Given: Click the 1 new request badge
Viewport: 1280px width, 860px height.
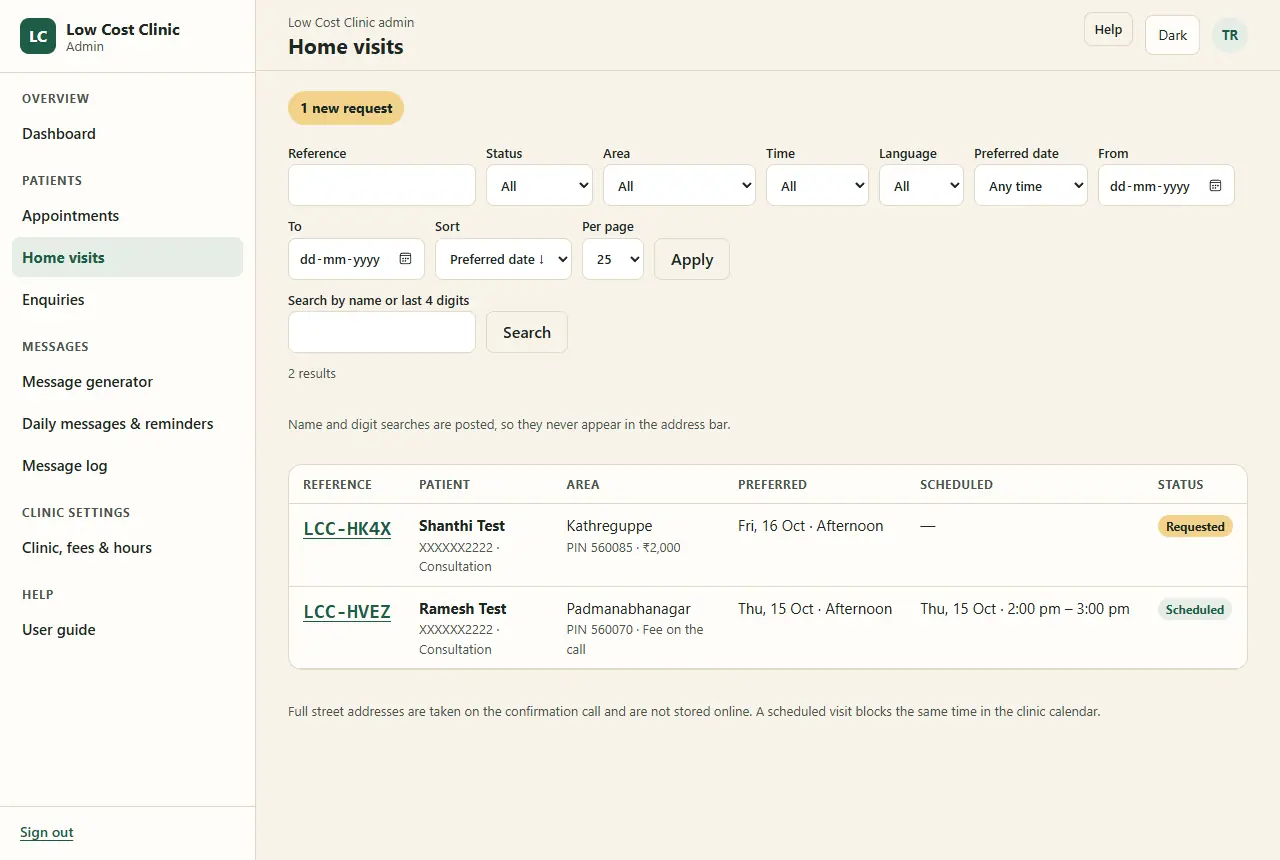Looking at the screenshot, I should pos(346,108).
